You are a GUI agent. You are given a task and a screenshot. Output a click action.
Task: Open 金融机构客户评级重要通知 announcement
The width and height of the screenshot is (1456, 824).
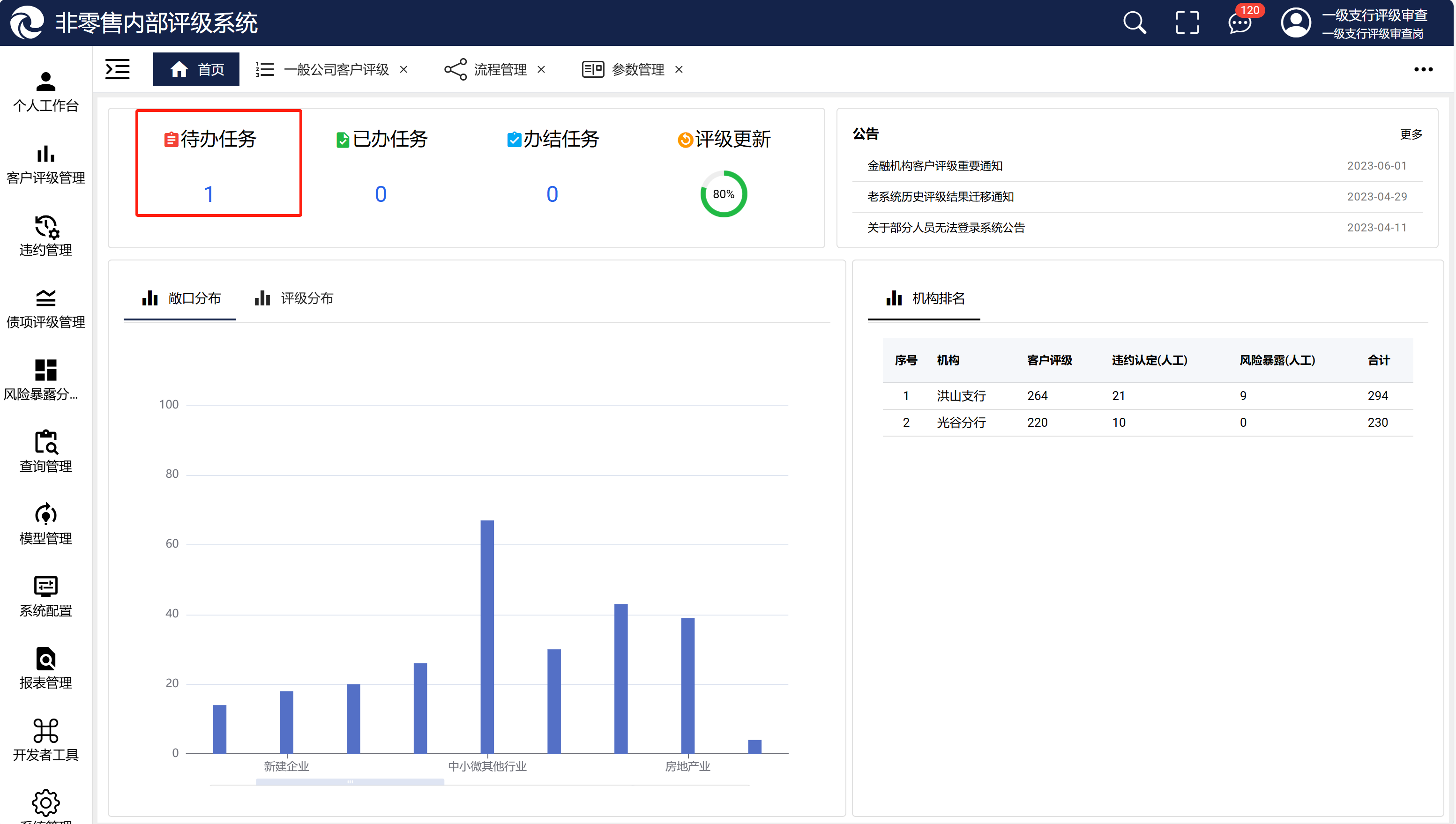[934, 166]
